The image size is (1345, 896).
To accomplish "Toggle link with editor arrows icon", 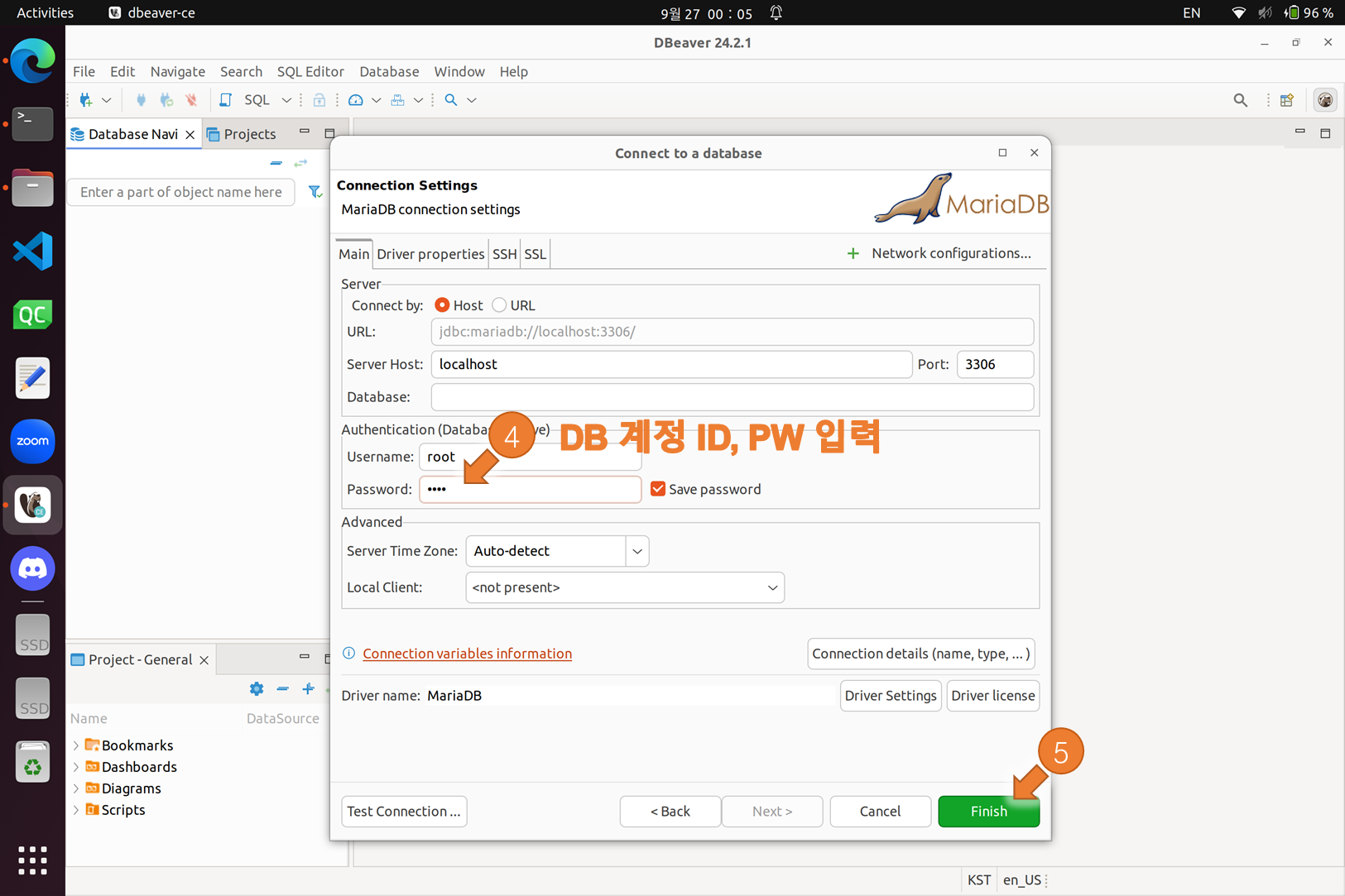I will coord(300,163).
